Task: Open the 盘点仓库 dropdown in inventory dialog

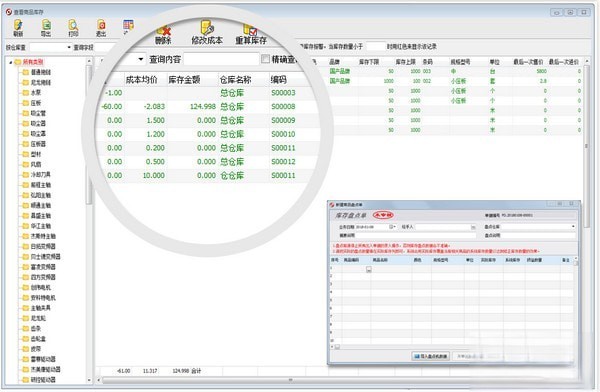Action: tap(573, 227)
